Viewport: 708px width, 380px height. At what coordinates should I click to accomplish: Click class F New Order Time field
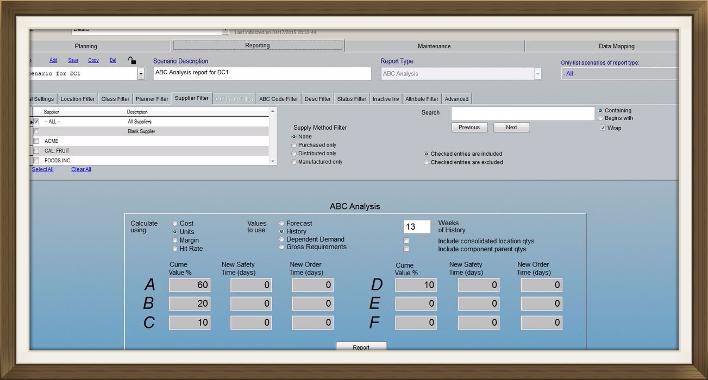pos(541,323)
